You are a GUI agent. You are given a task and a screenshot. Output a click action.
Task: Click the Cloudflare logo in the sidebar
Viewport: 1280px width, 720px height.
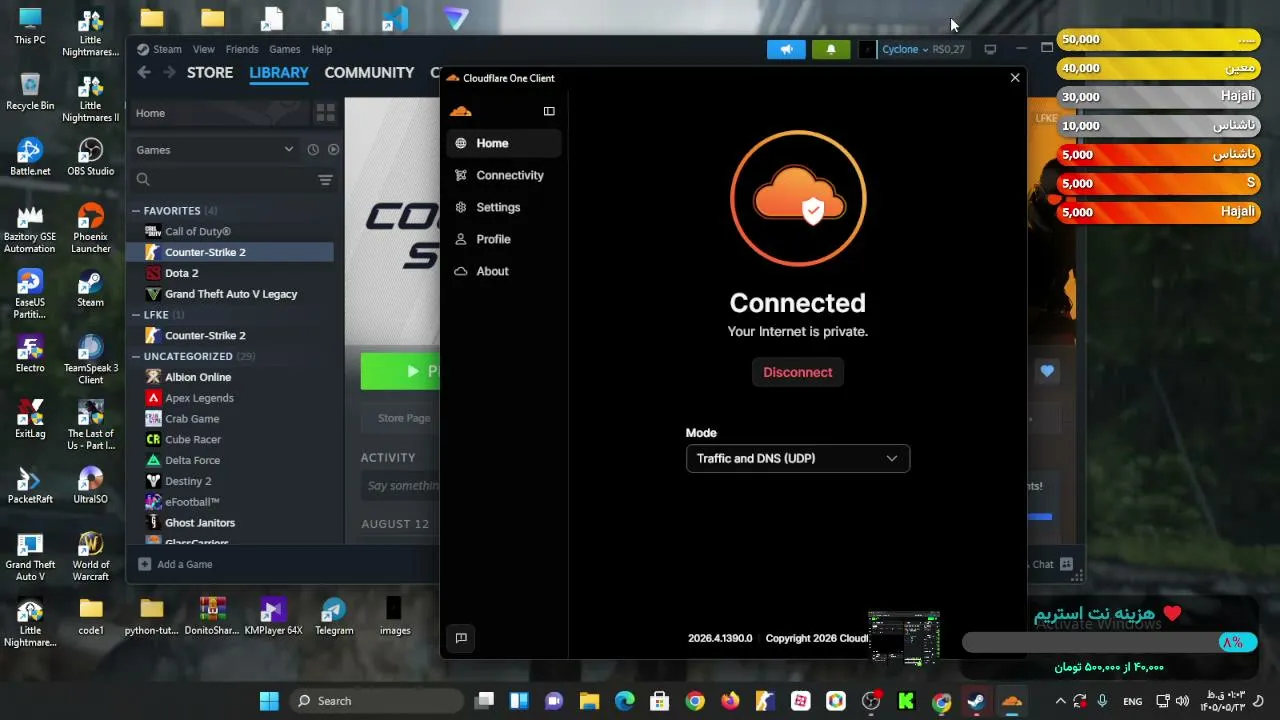pos(461,111)
